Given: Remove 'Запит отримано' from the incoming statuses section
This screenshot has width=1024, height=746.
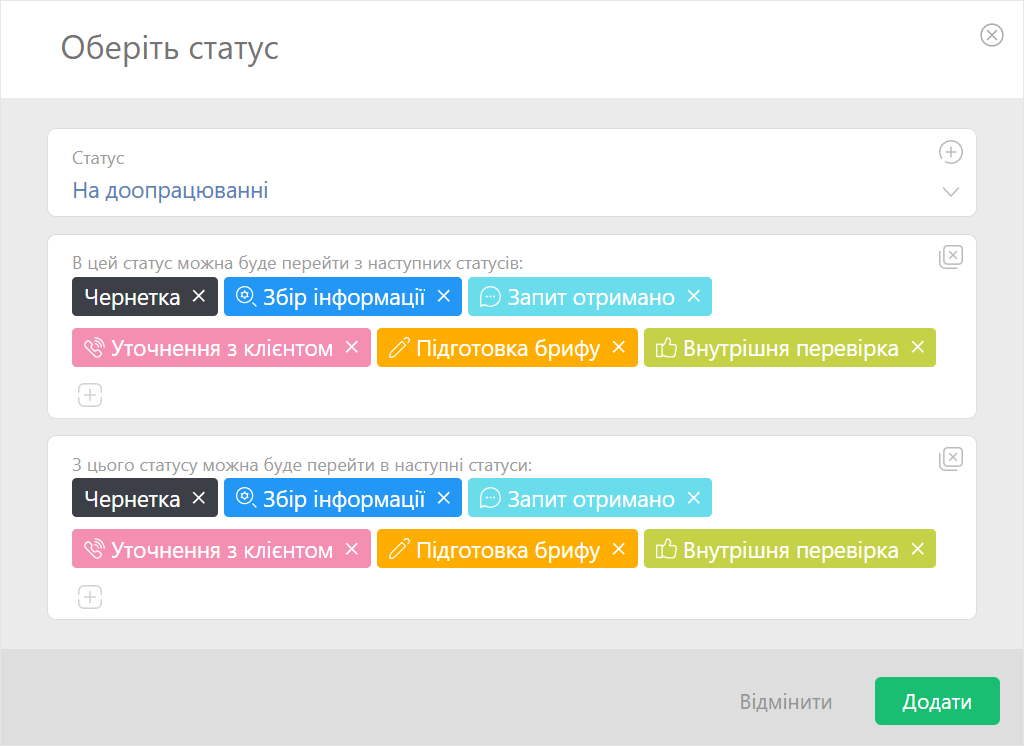Looking at the screenshot, I should click(693, 297).
